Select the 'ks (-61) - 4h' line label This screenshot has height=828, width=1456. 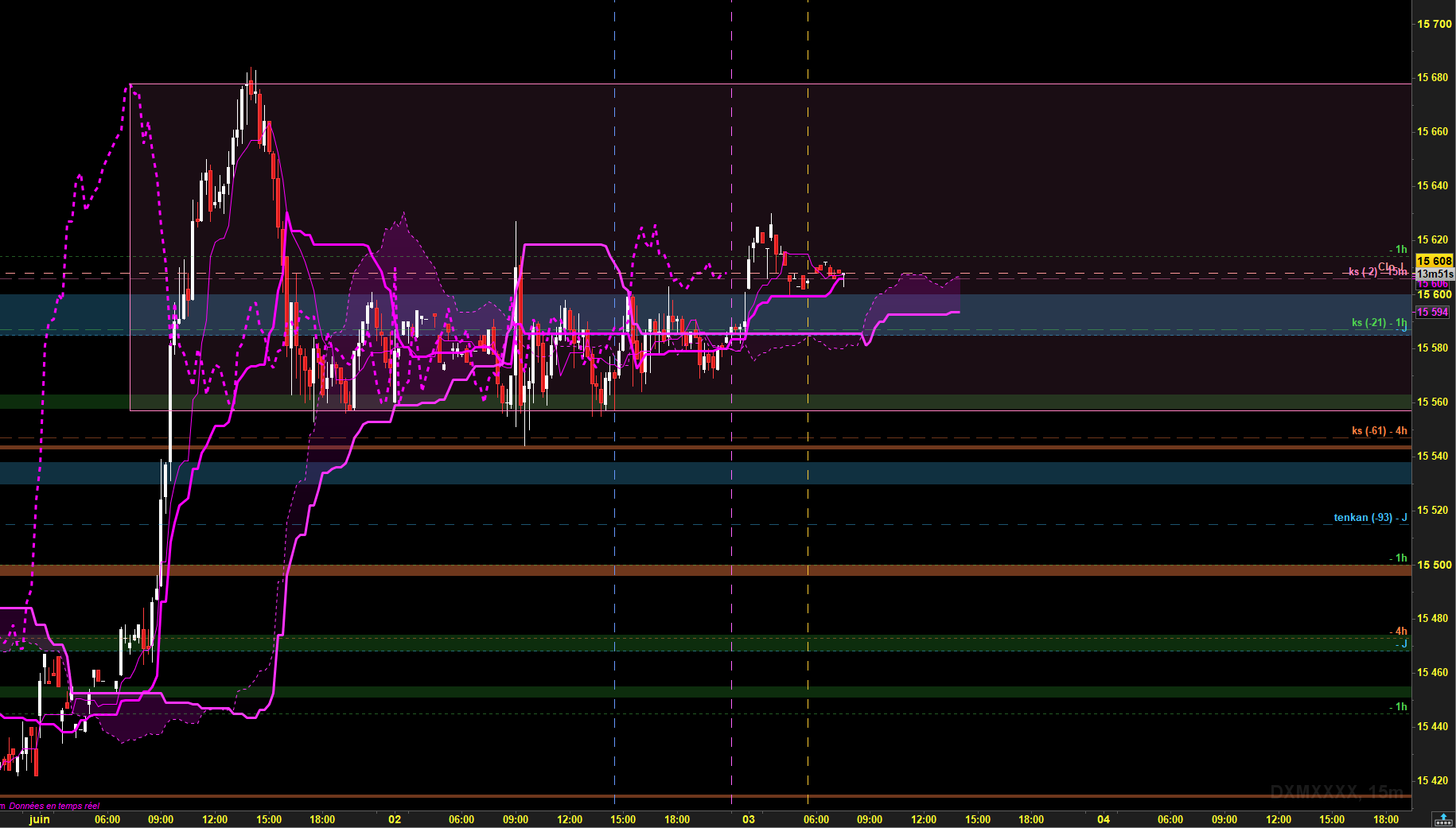1379,430
